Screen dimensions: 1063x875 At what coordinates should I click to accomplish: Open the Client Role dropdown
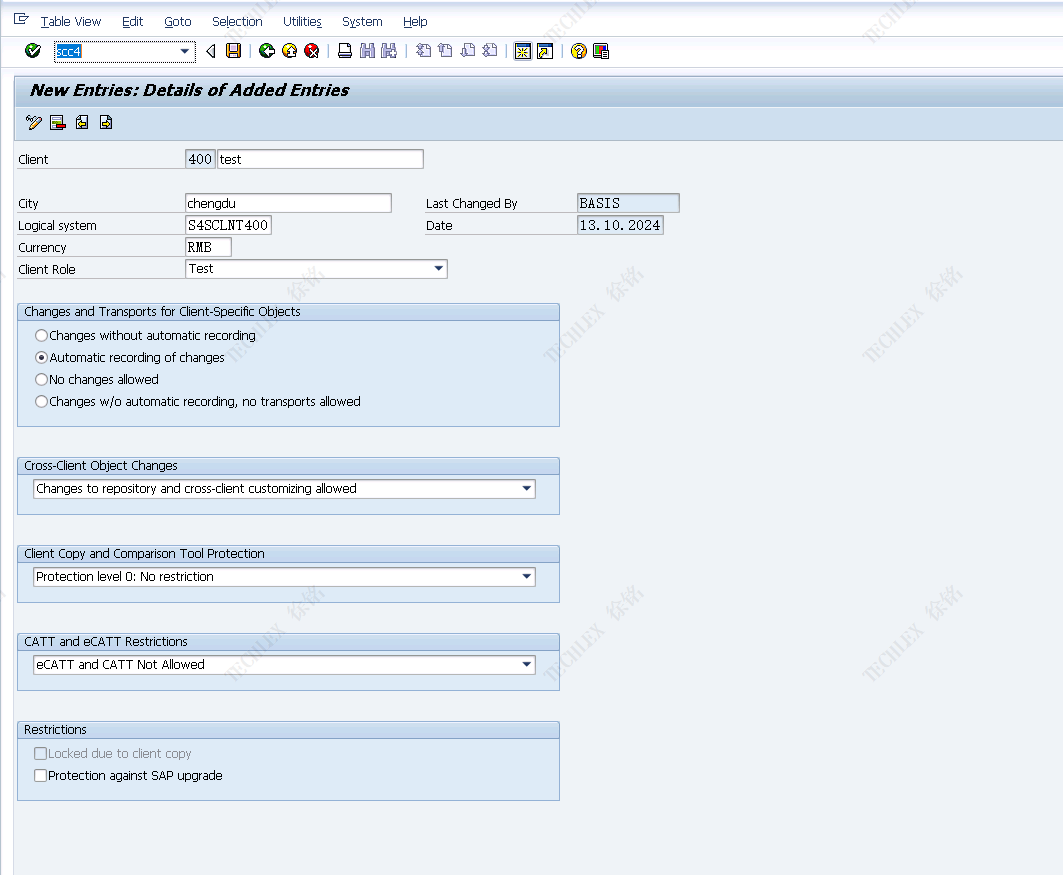click(x=438, y=269)
